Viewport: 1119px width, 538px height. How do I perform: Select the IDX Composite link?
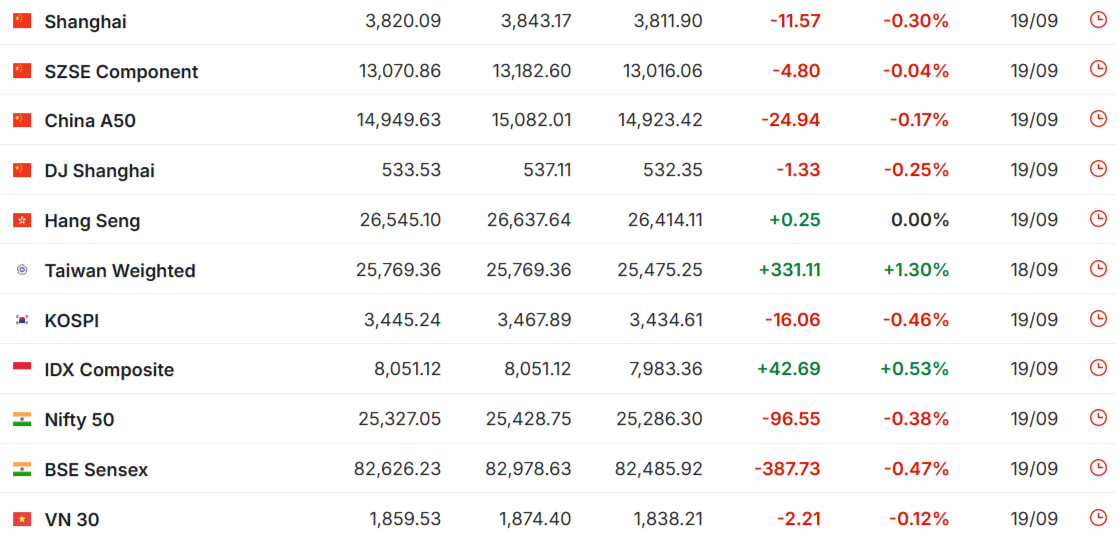(x=109, y=370)
